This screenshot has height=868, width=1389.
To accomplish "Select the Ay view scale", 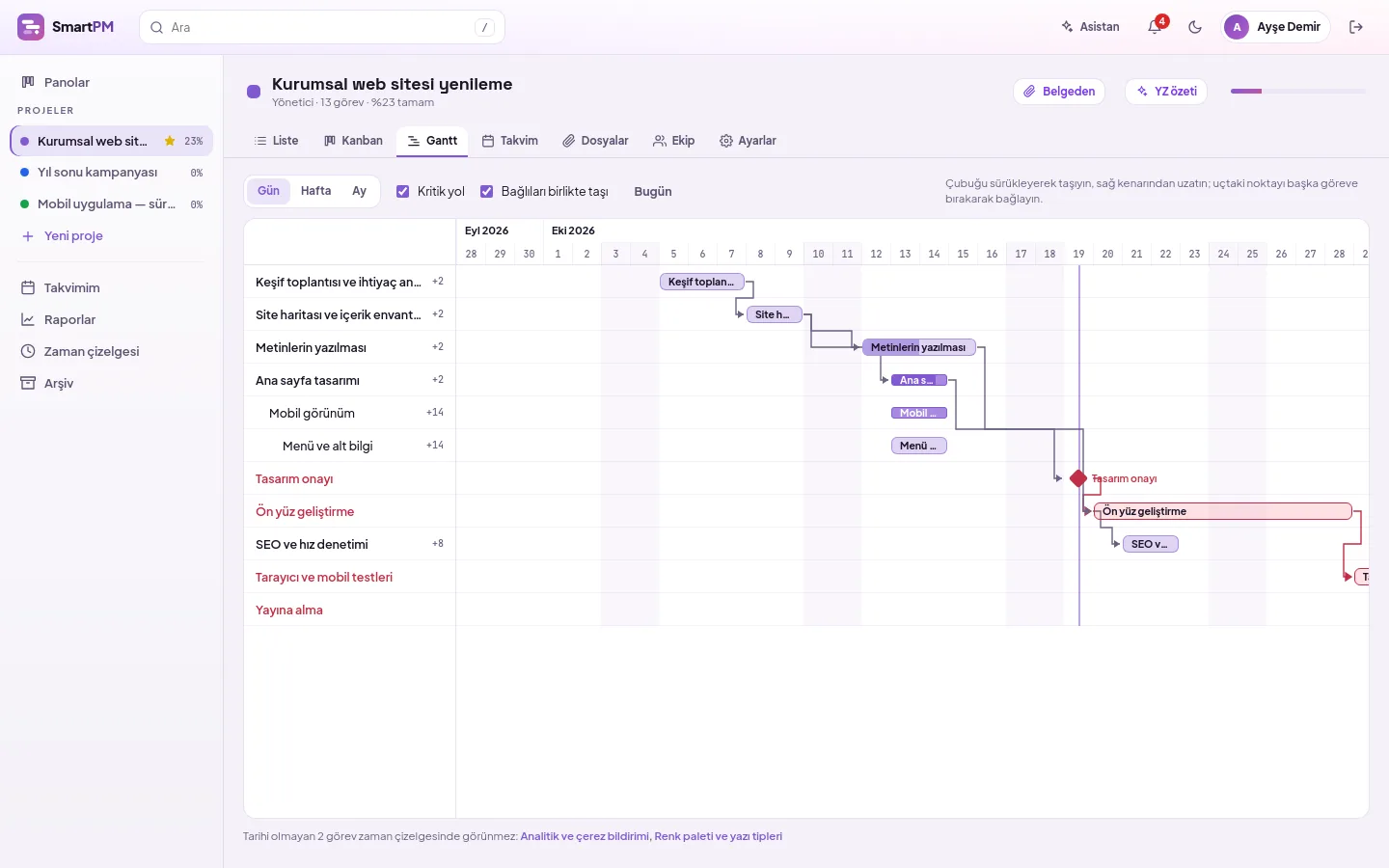I will point(359,191).
